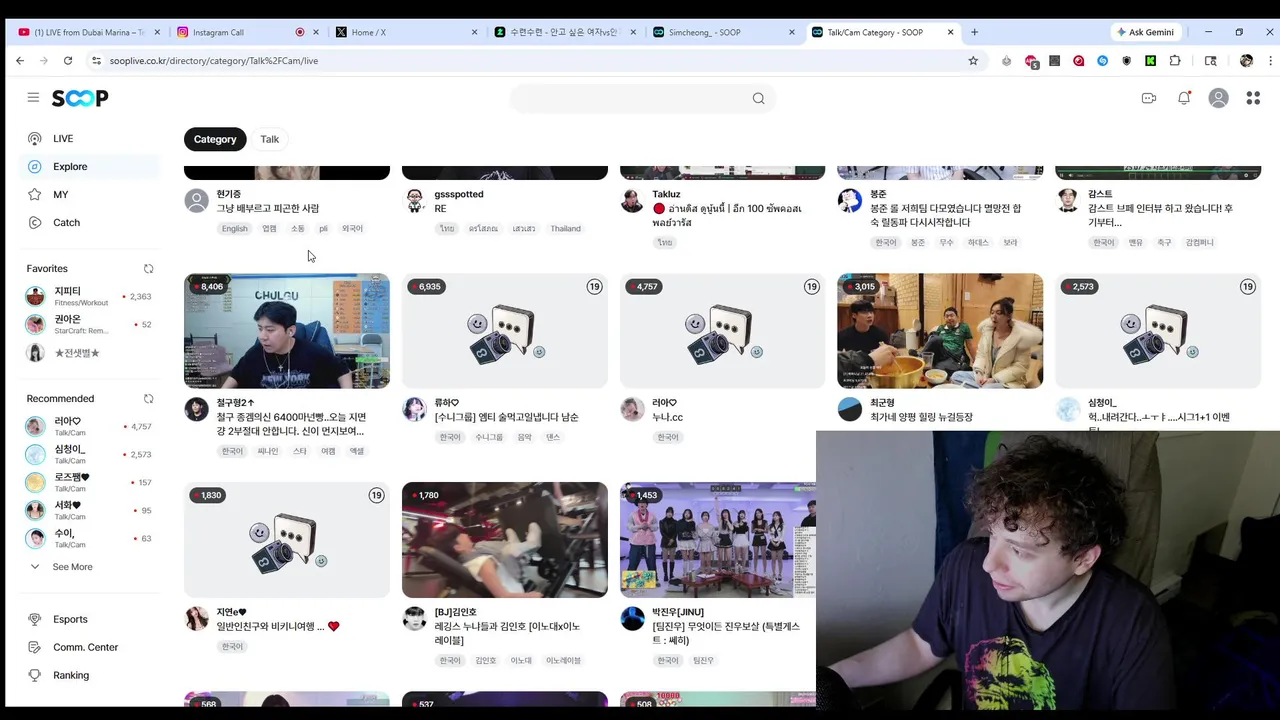The image size is (1280, 720).
Task: Open the 6,935 viewer stream thumbnail
Action: pyautogui.click(x=505, y=331)
